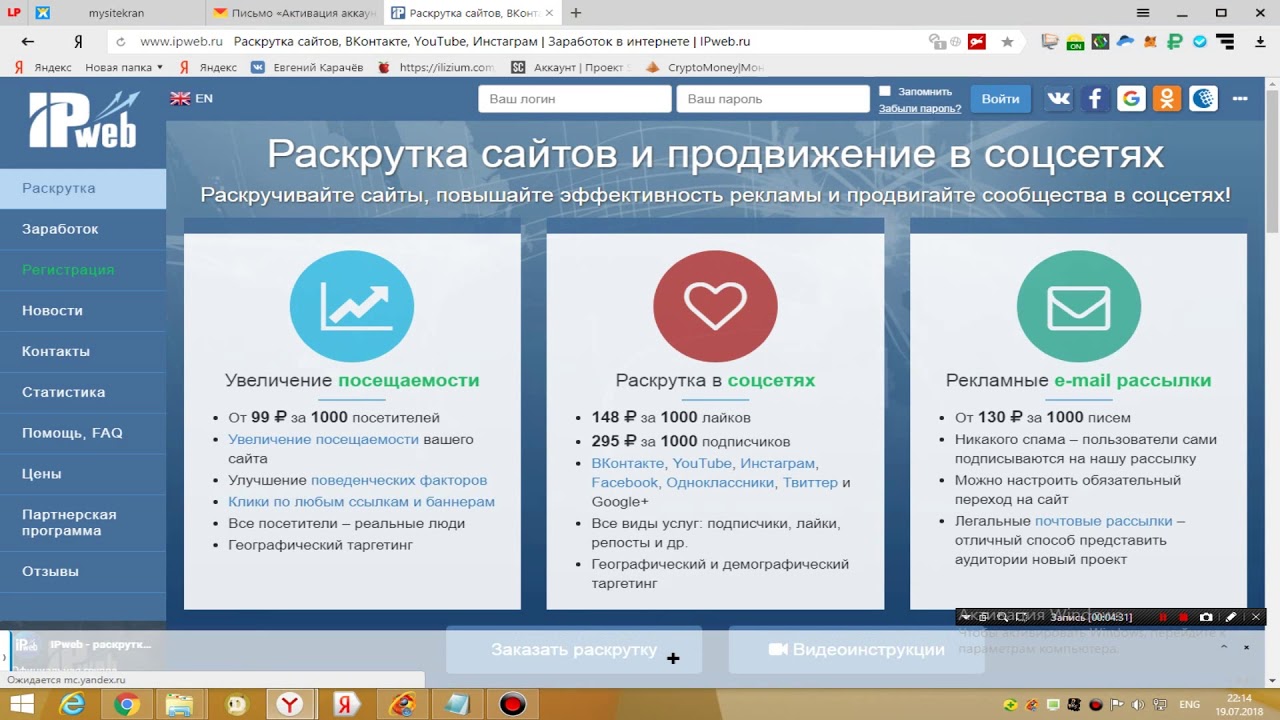This screenshot has width=1280, height=720.
Task: Open the поведенческих факторов link
Action: [x=399, y=480]
